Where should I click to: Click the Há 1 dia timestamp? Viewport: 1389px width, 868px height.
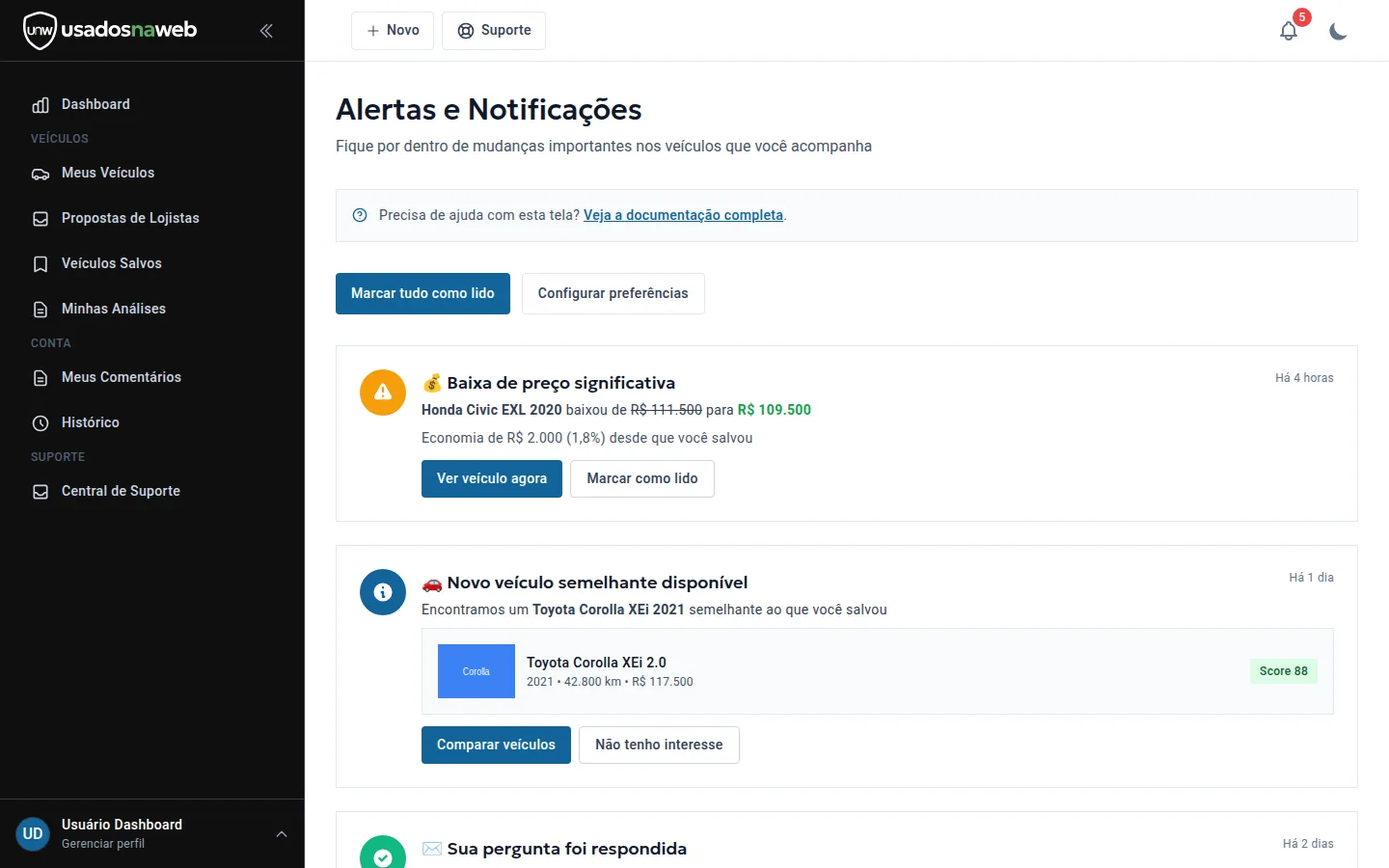tap(1311, 578)
